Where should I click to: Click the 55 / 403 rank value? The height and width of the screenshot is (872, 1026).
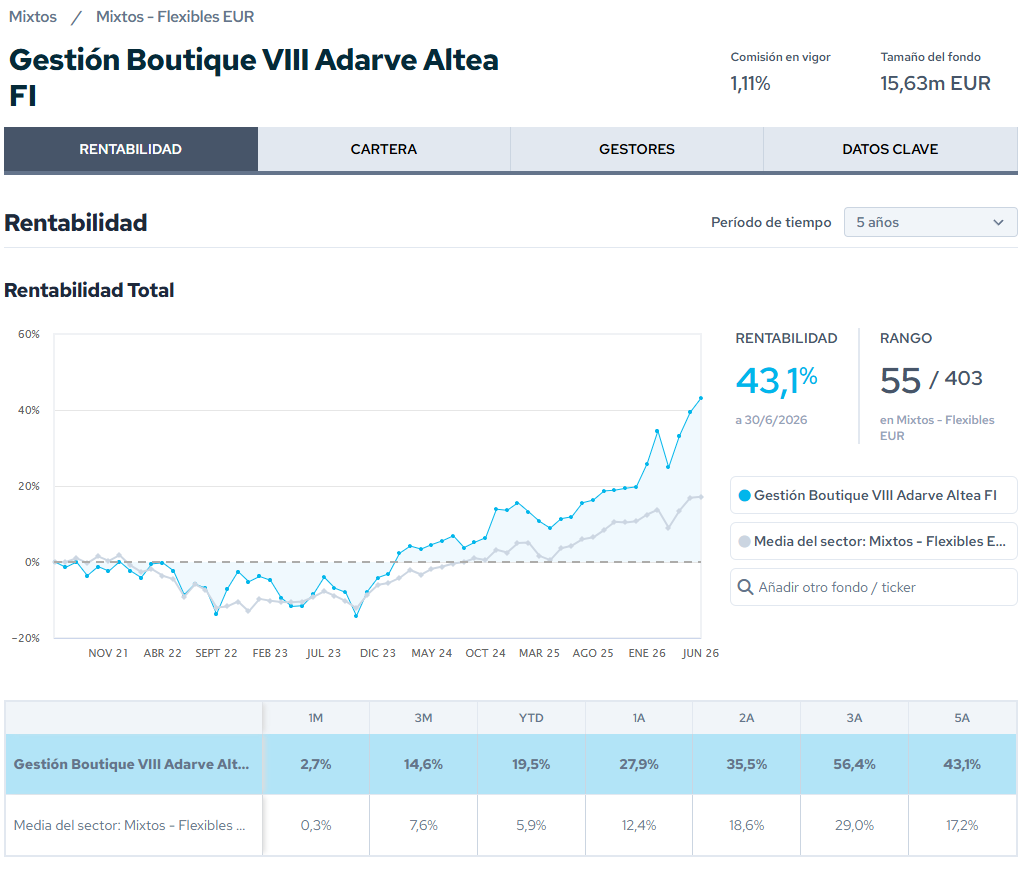[x=931, y=379]
